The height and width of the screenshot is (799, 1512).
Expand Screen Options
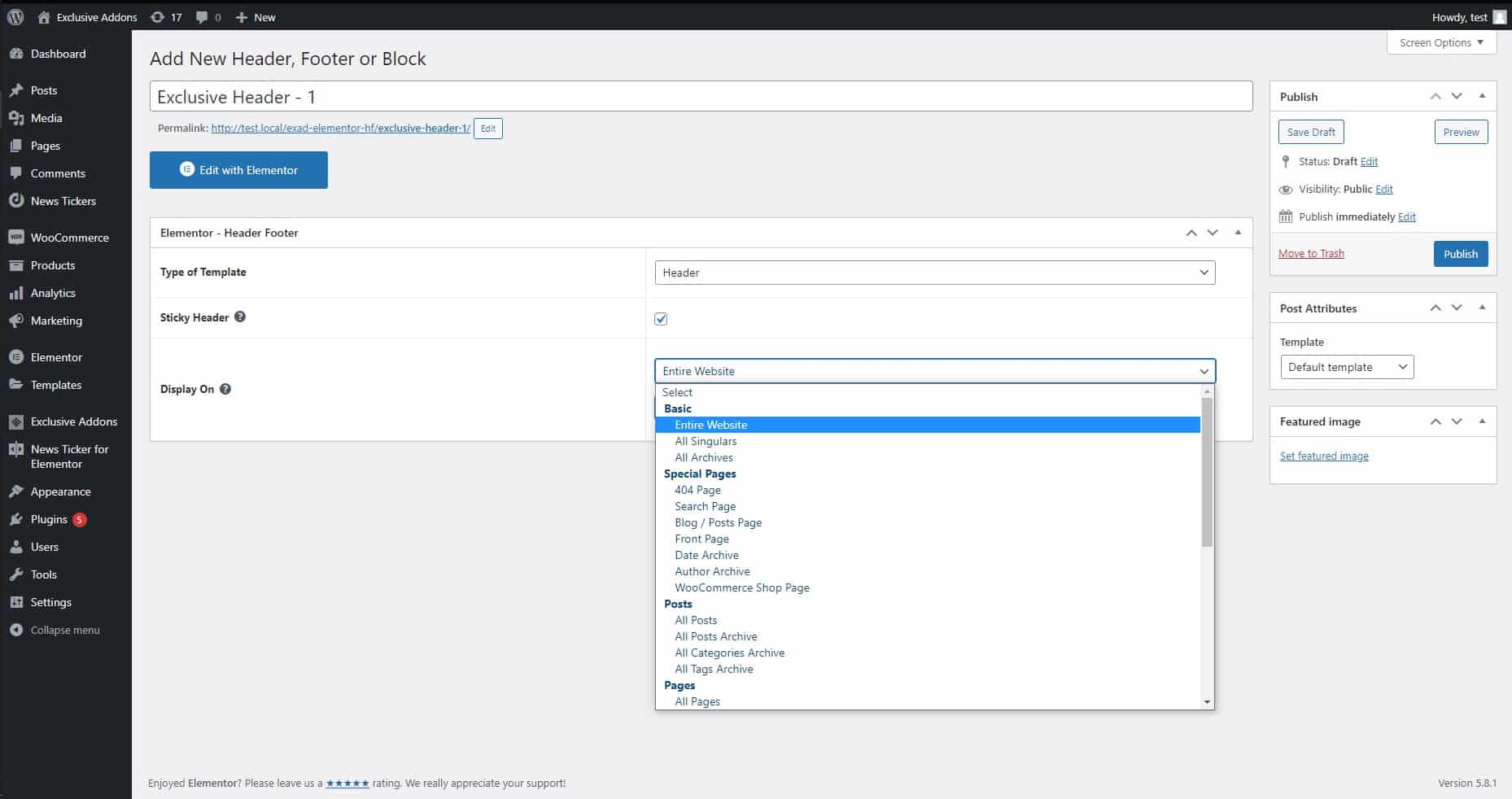(x=1441, y=42)
